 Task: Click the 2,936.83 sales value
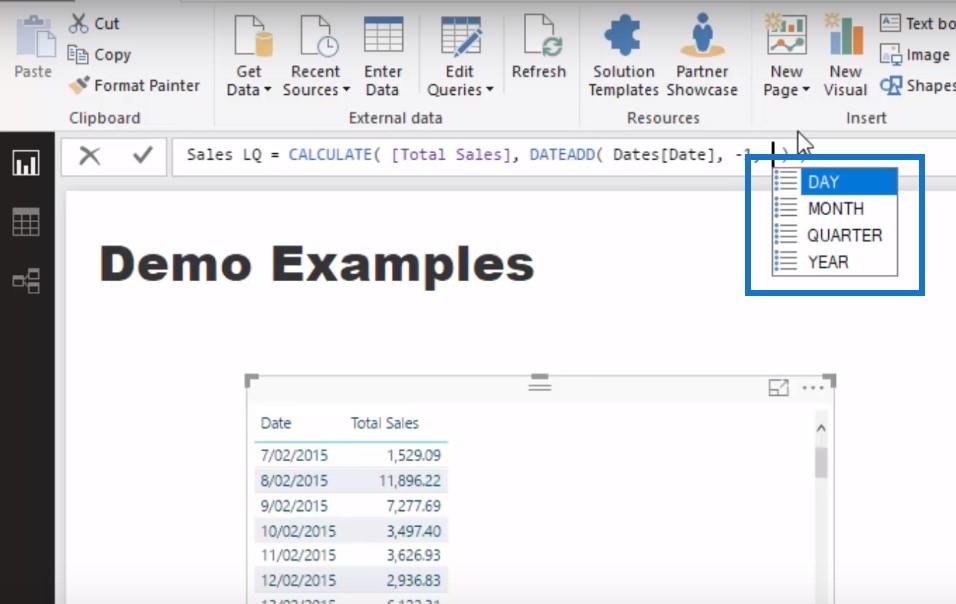[413, 580]
